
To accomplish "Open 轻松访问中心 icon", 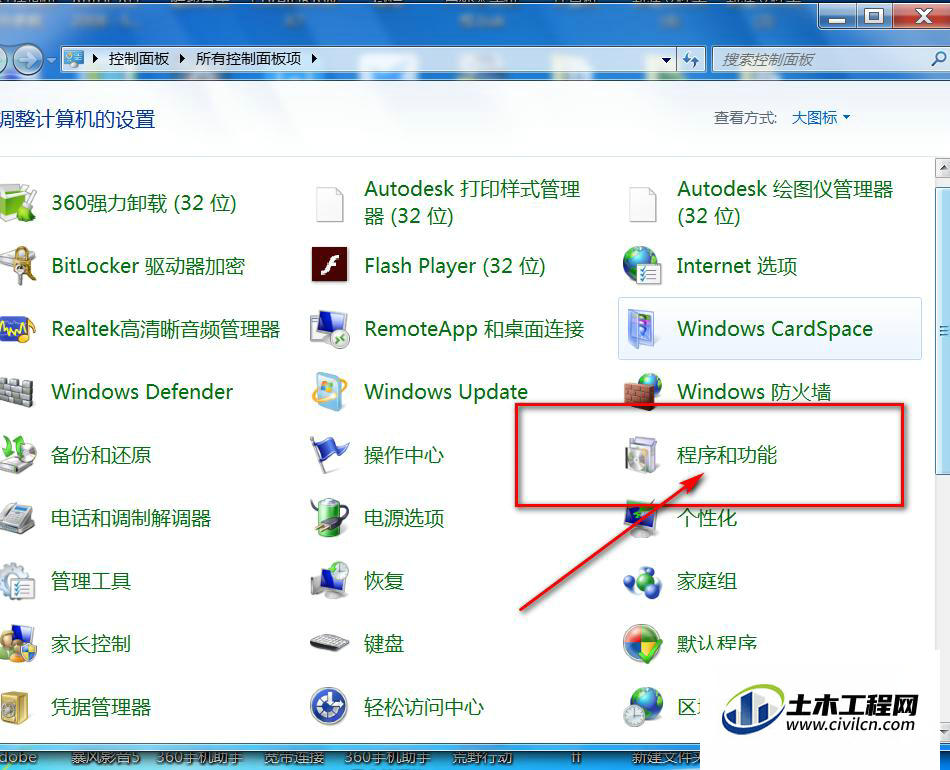I will click(x=329, y=706).
